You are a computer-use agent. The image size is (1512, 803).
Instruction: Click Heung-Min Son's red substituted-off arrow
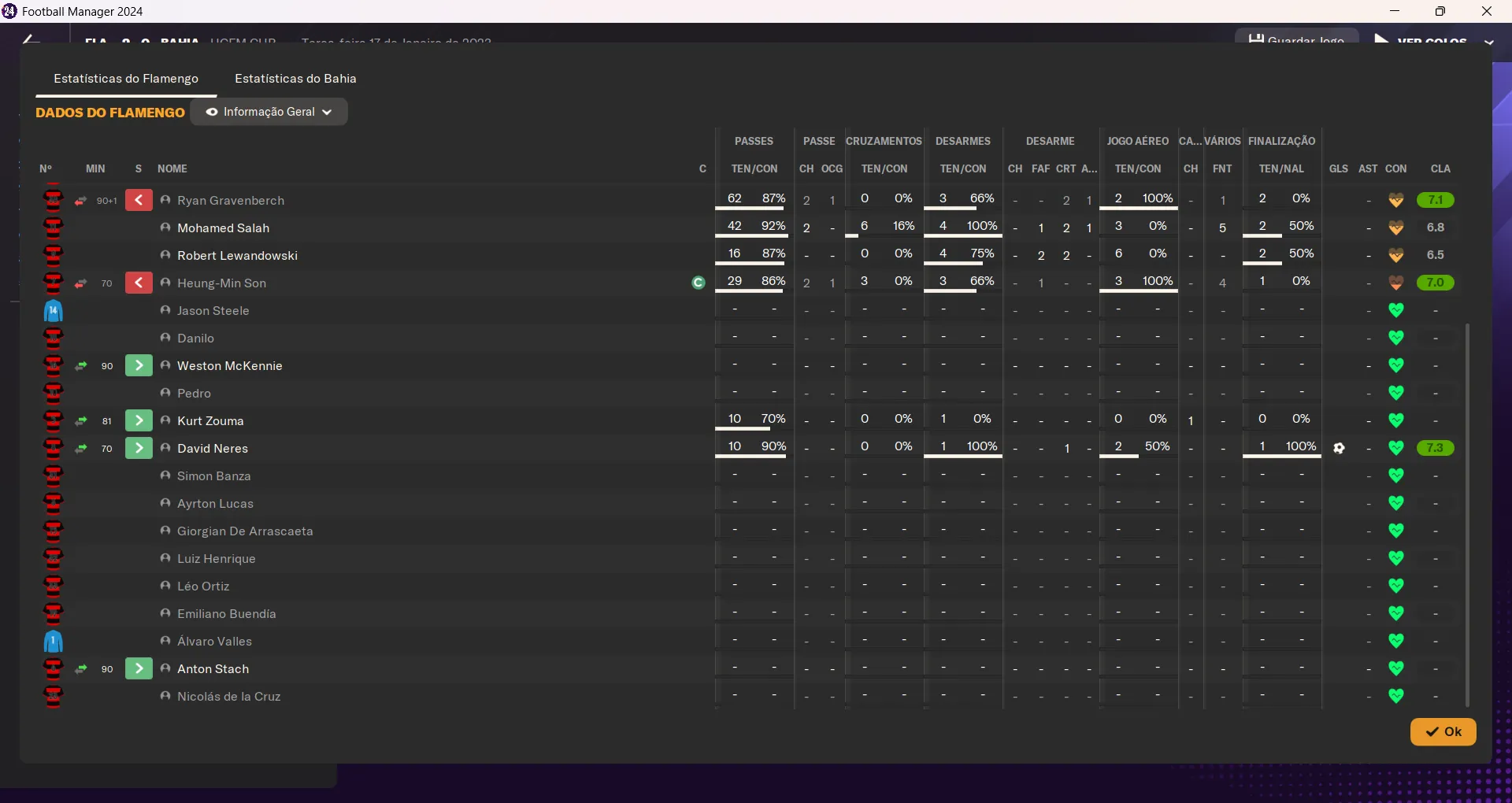(x=139, y=283)
